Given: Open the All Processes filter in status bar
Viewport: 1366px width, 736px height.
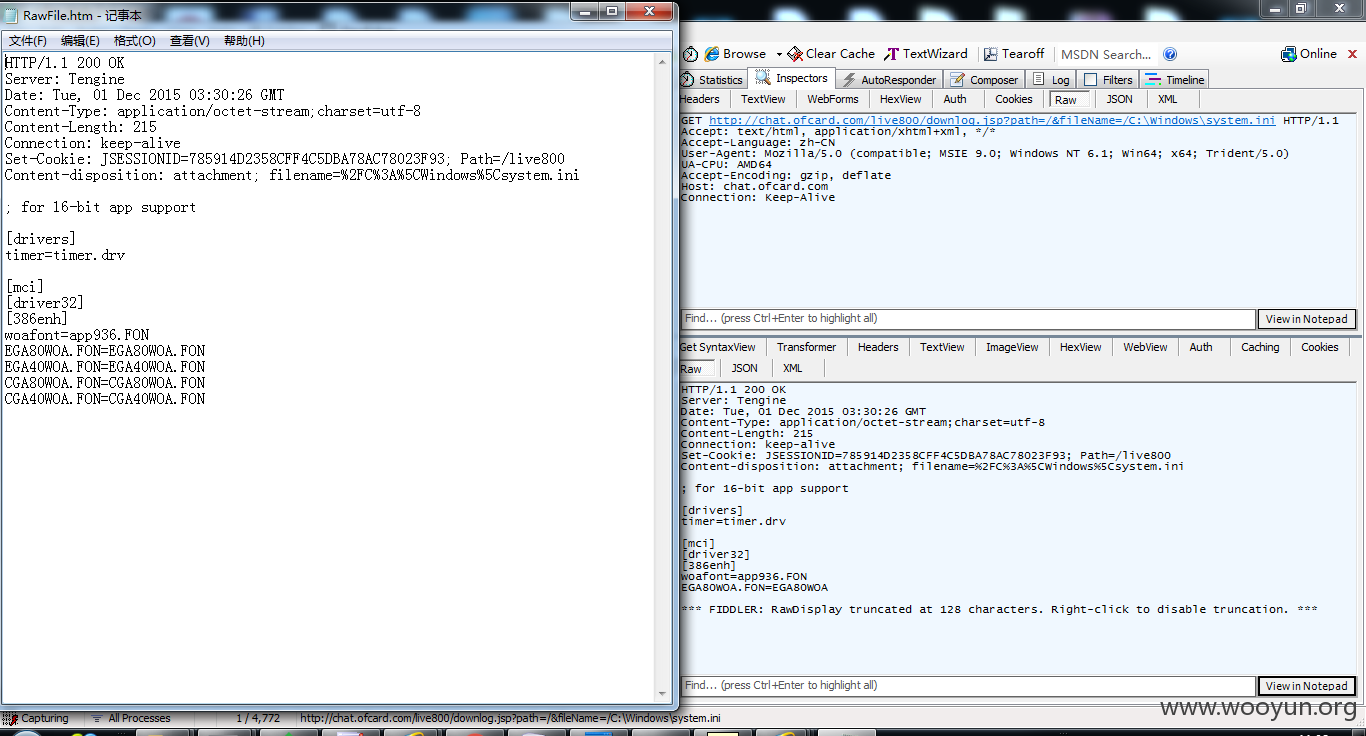Looking at the screenshot, I should [131, 718].
